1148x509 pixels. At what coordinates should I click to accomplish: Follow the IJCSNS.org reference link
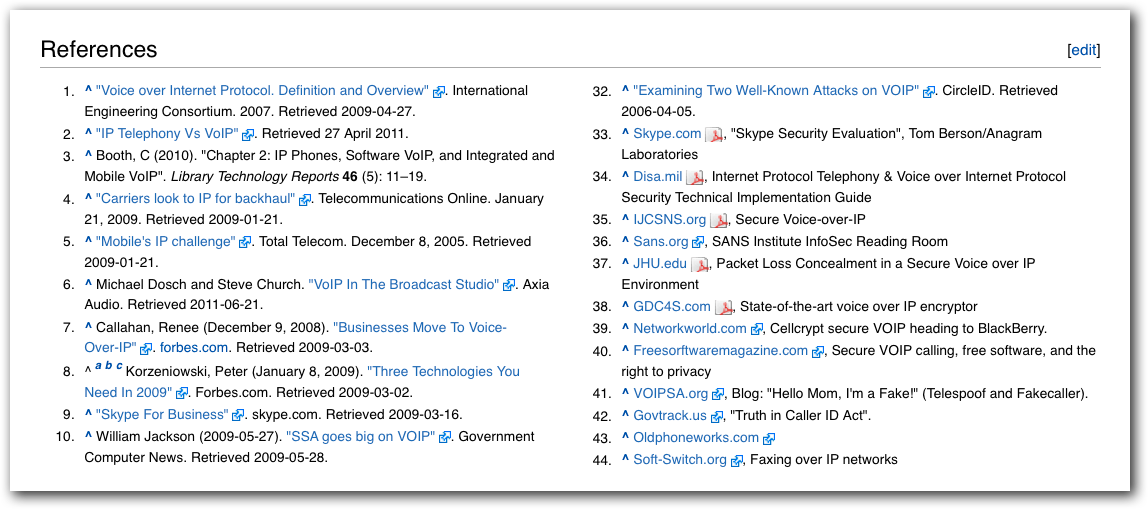[x=669, y=220]
